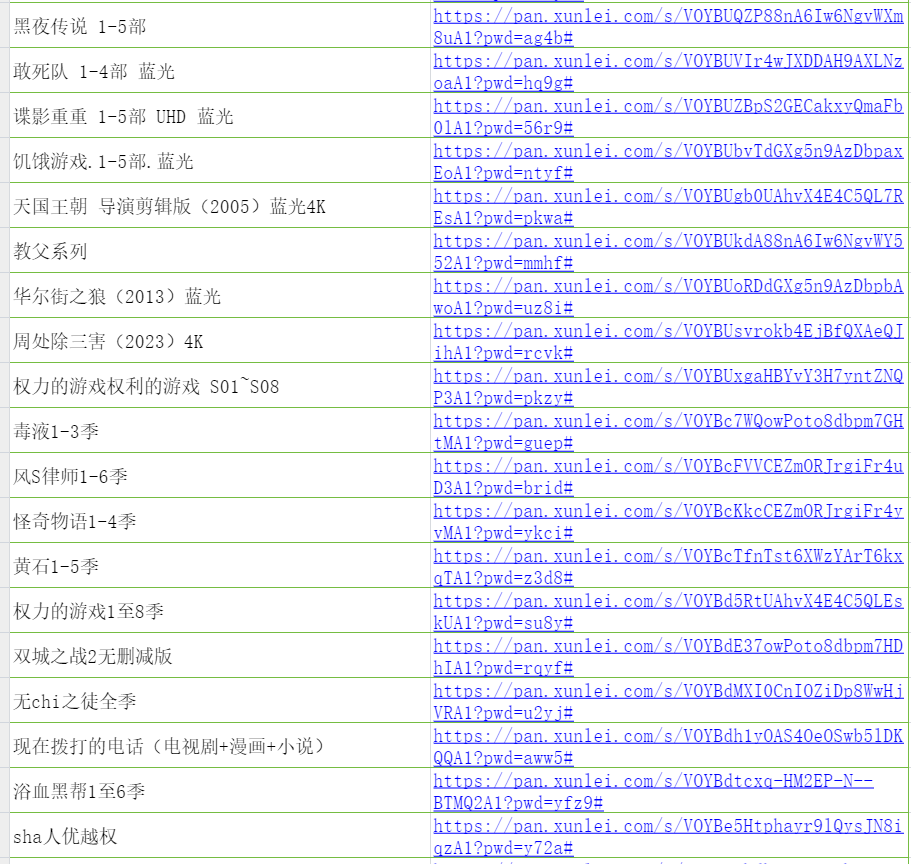Screen dimensions: 911x864
Task: Click the 敢死队 1-4部 download link
Action: pos(667,62)
